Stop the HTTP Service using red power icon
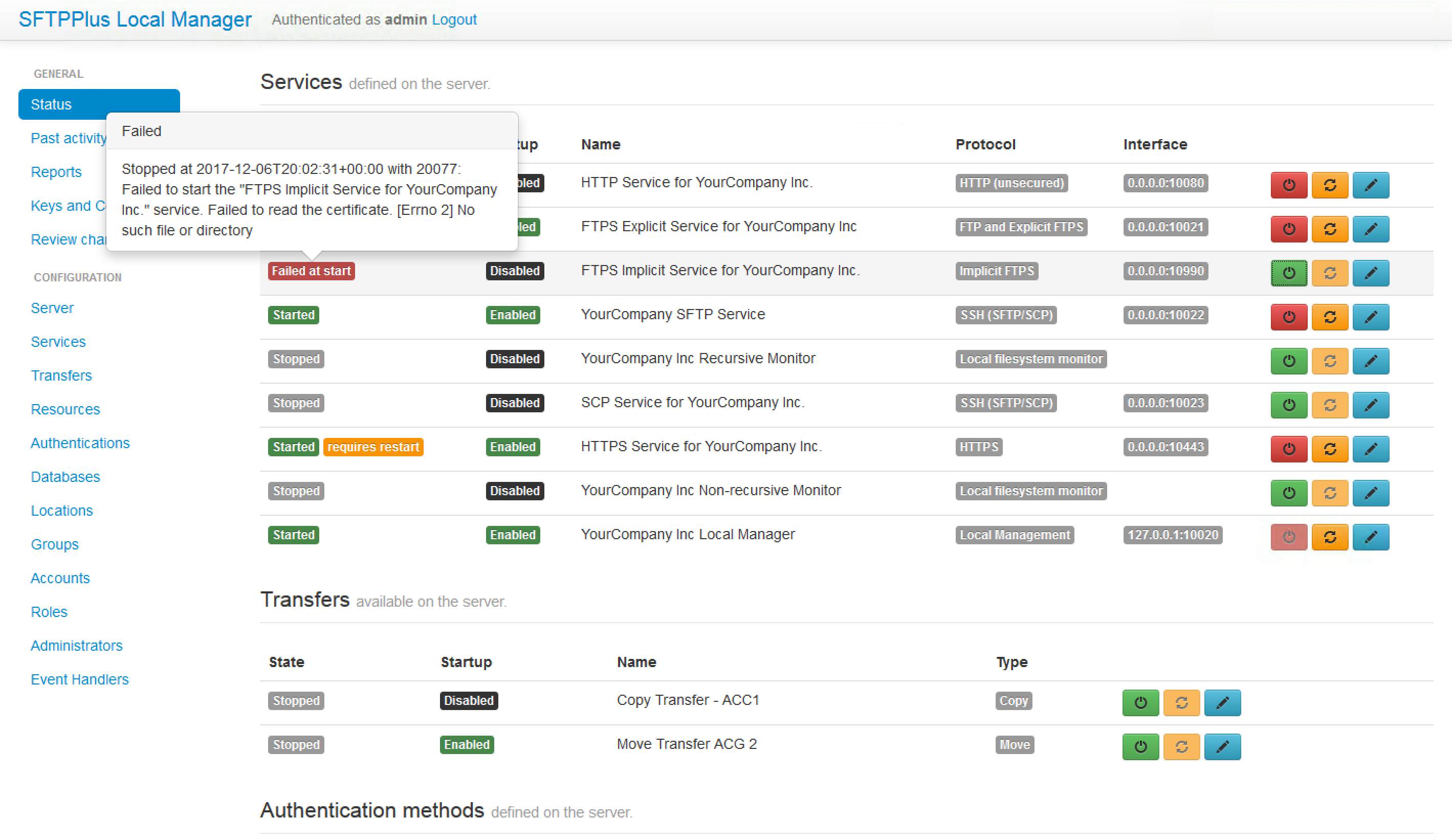 [1288, 185]
